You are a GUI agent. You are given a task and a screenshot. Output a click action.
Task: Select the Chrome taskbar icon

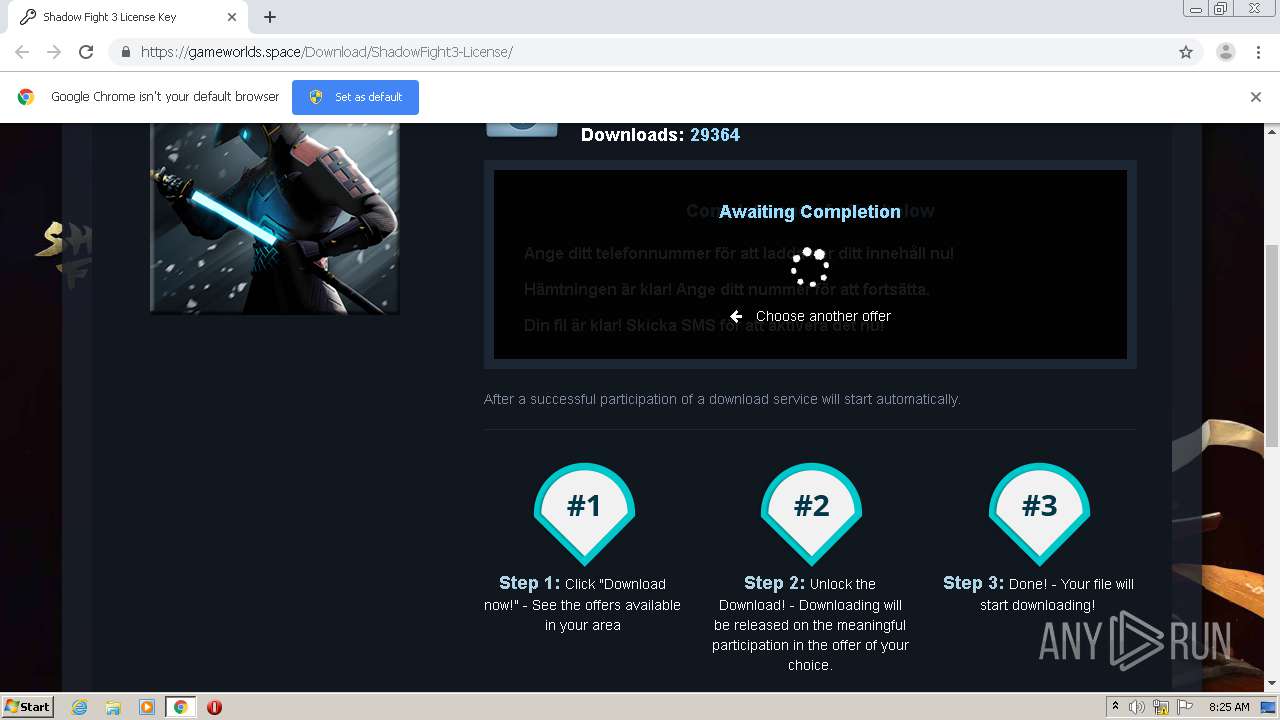(181, 707)
